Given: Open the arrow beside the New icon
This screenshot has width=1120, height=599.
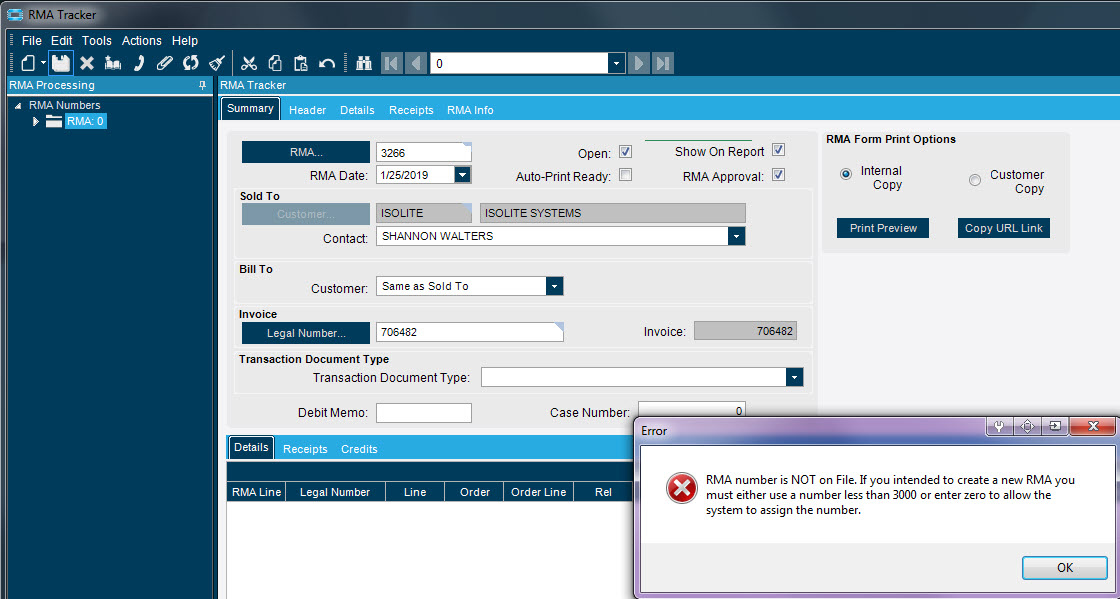Looking at the screenshot, I should 43,63.
